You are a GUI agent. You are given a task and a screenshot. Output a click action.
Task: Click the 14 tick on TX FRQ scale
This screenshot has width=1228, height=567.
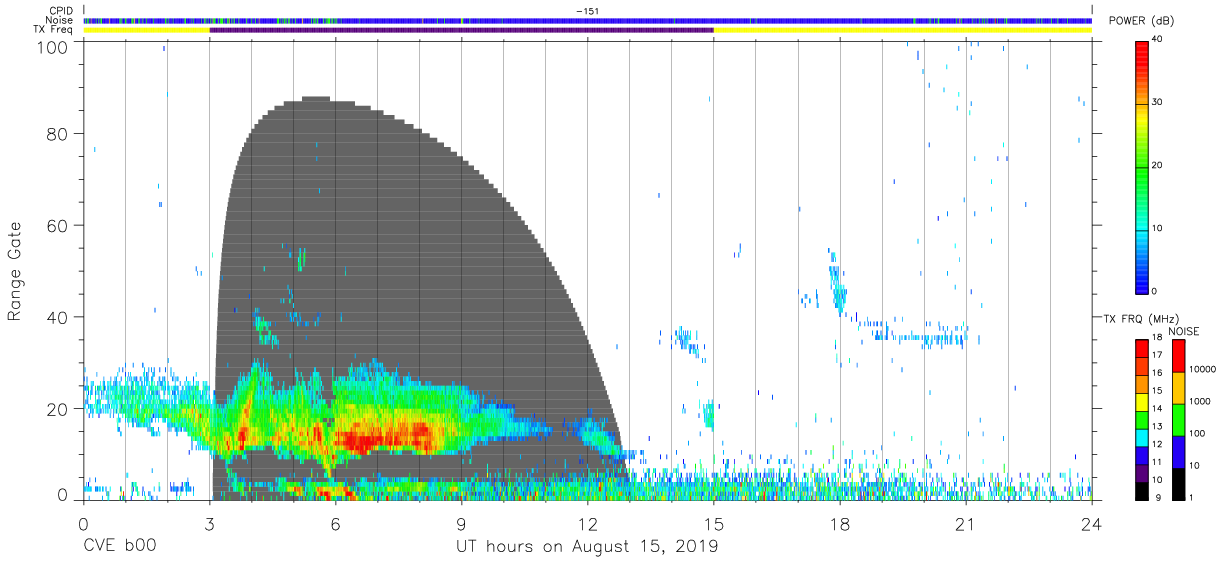[x=1160, y=409]
